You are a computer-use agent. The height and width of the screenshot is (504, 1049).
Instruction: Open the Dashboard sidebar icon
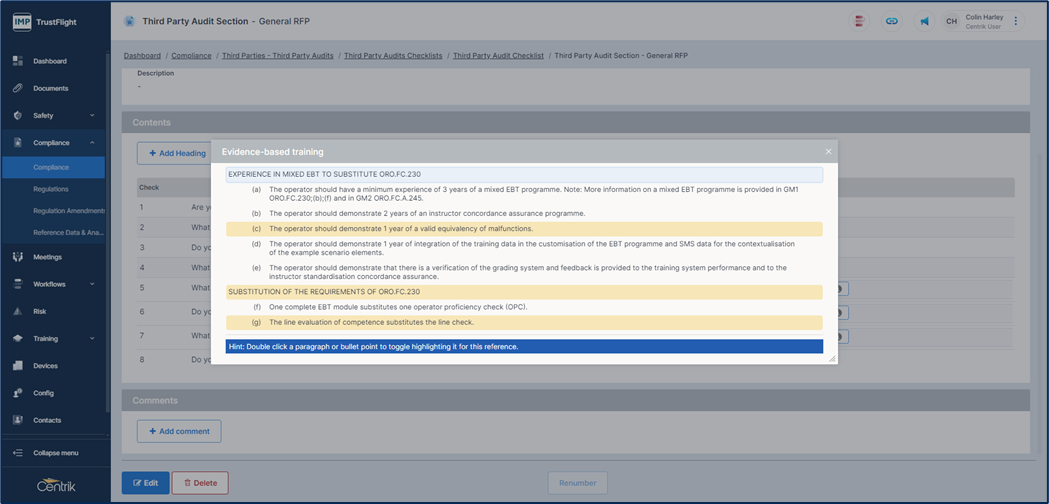18,61
